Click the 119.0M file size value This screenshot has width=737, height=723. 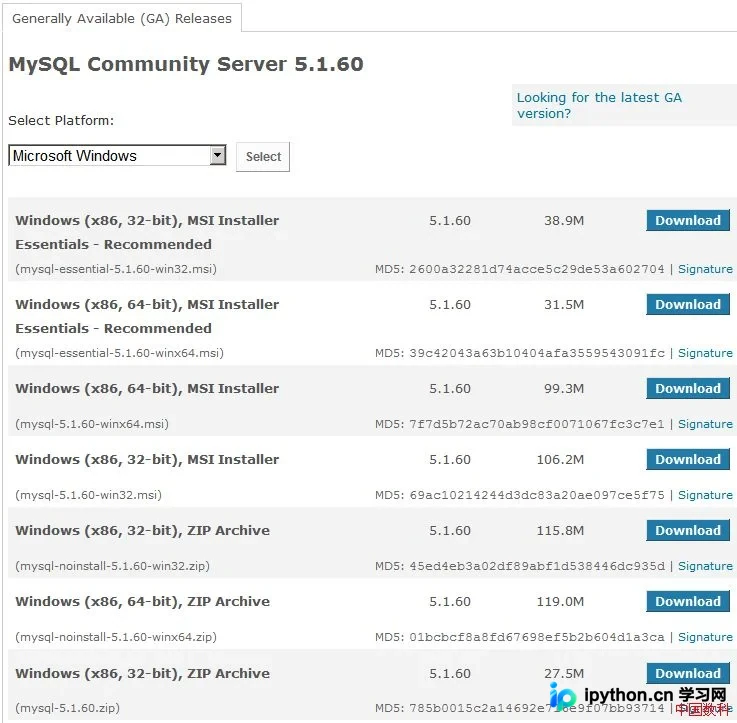point(560,602)
